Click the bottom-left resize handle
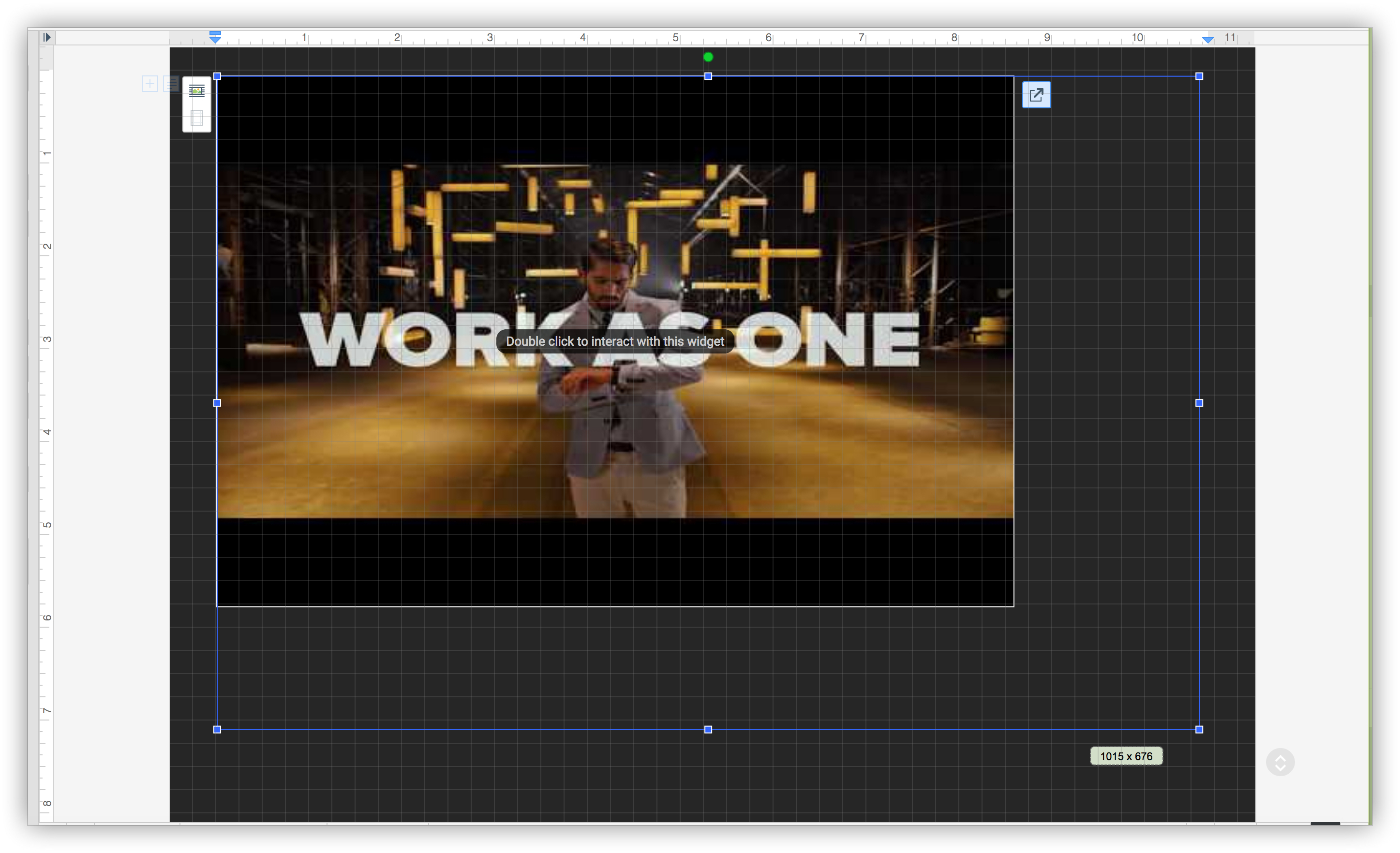Viewport: 1400px width, 853px height. click(217, 729)
